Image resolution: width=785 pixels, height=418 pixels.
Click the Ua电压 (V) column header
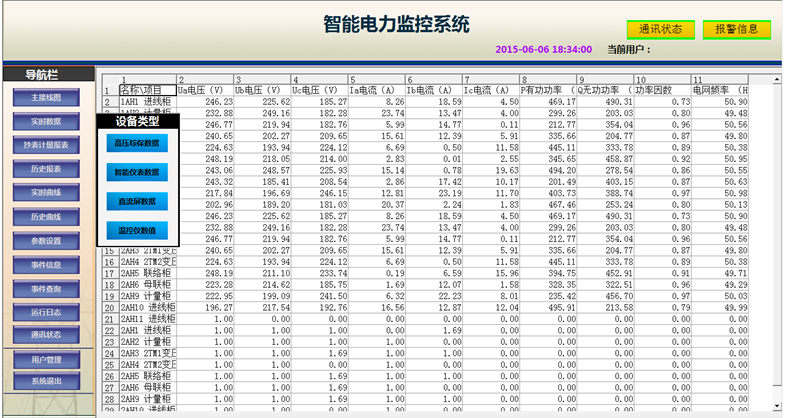pos(204,89)
